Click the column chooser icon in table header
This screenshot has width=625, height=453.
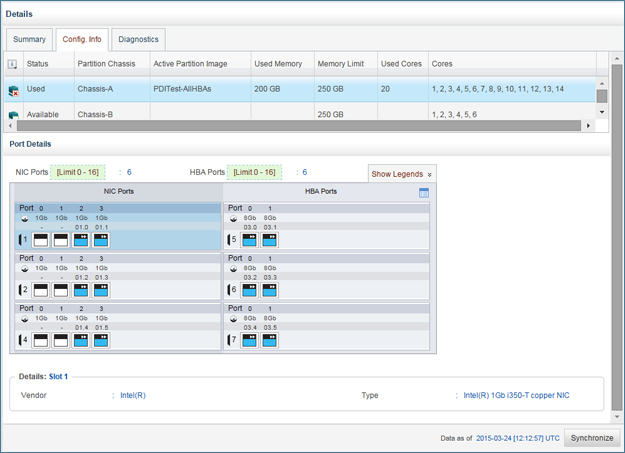(x=13, y=64)
